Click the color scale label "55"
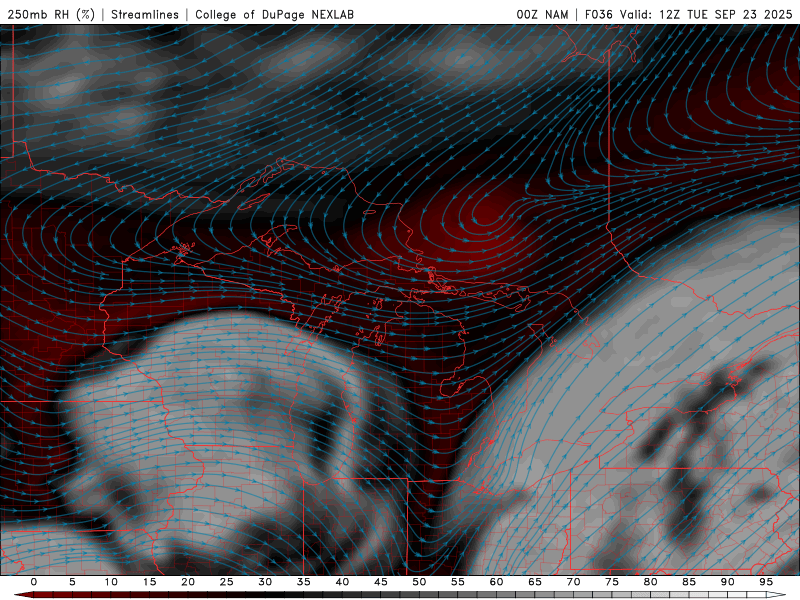Viewport: 800px width, 600px height. coord(458,582)
